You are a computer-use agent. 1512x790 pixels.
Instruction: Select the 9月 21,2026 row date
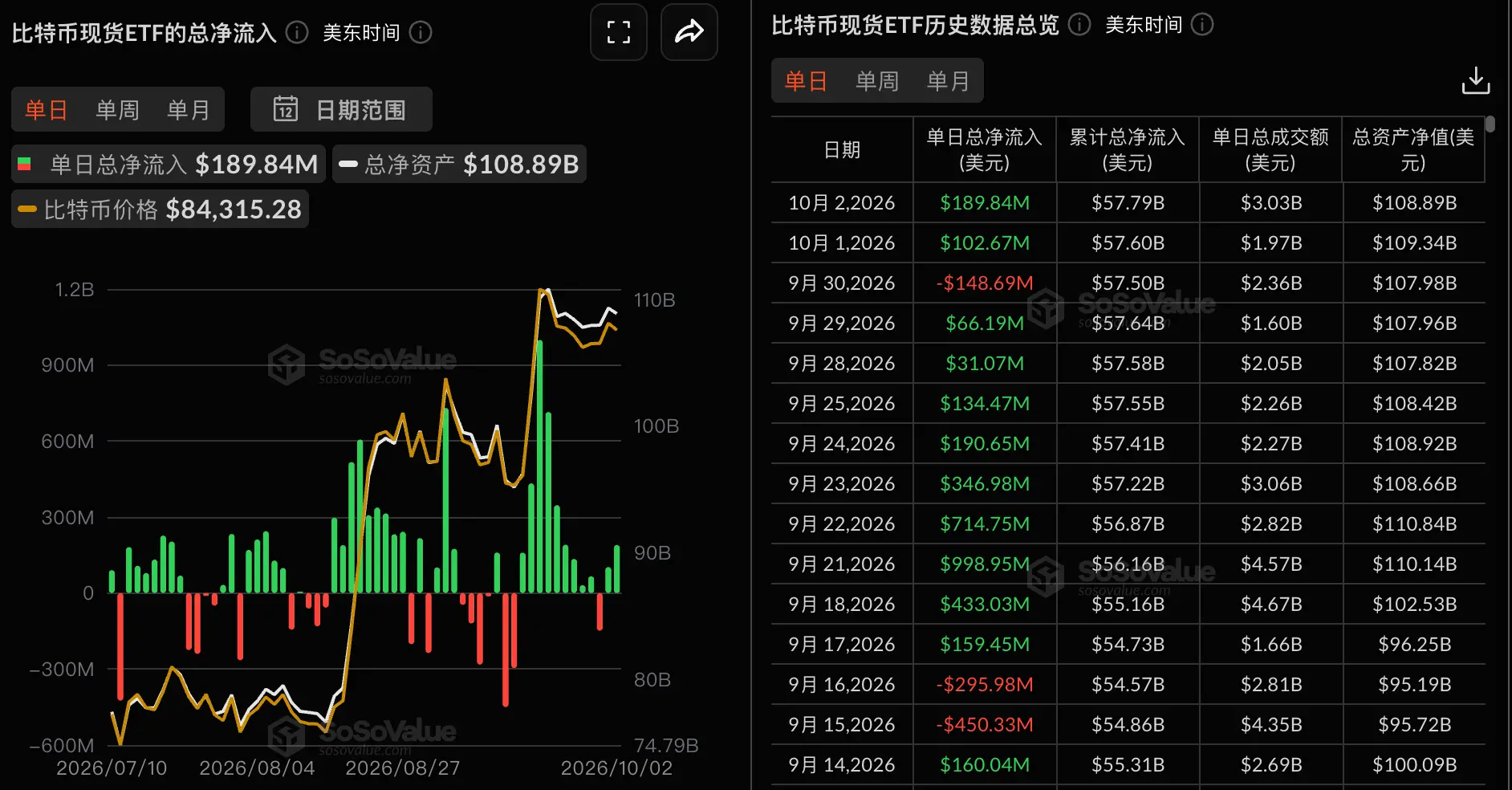tap(842, 564)
